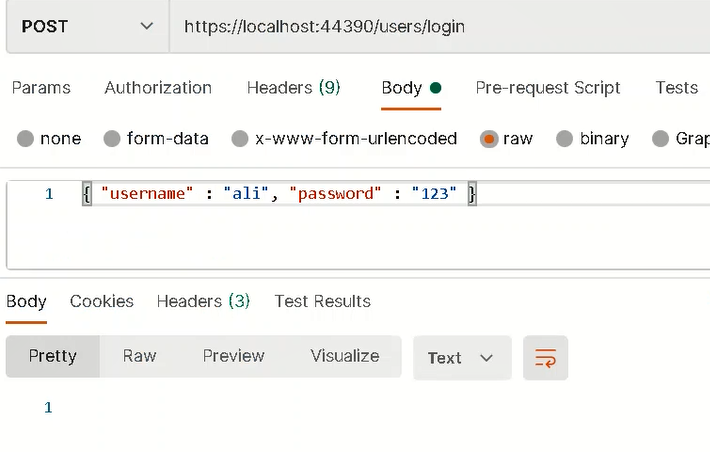Screen dimensions: 710x452
Task: Open the Test Results tab
Action: click(x=322, y=301)
